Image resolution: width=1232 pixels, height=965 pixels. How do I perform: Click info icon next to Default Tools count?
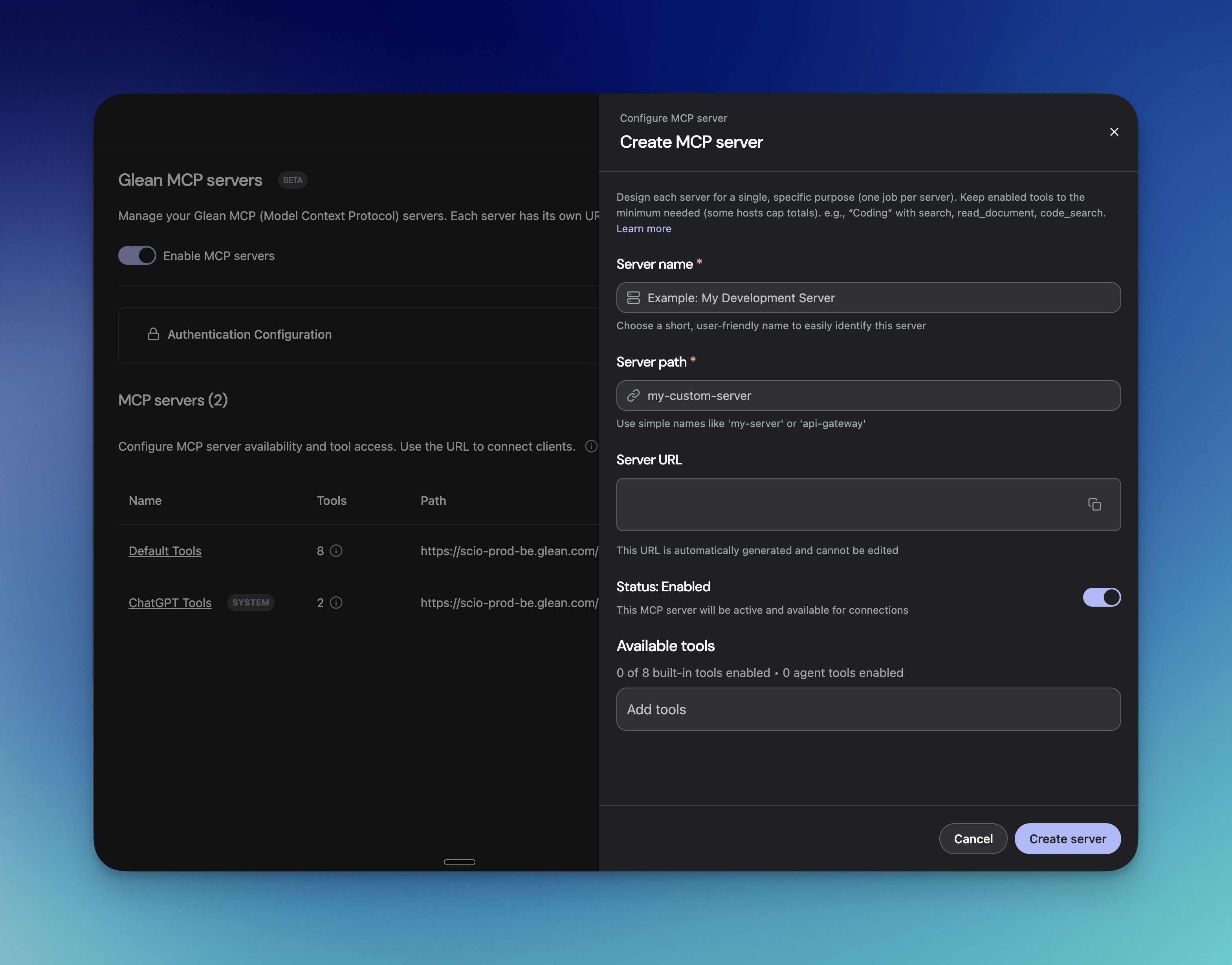[336, 551]
